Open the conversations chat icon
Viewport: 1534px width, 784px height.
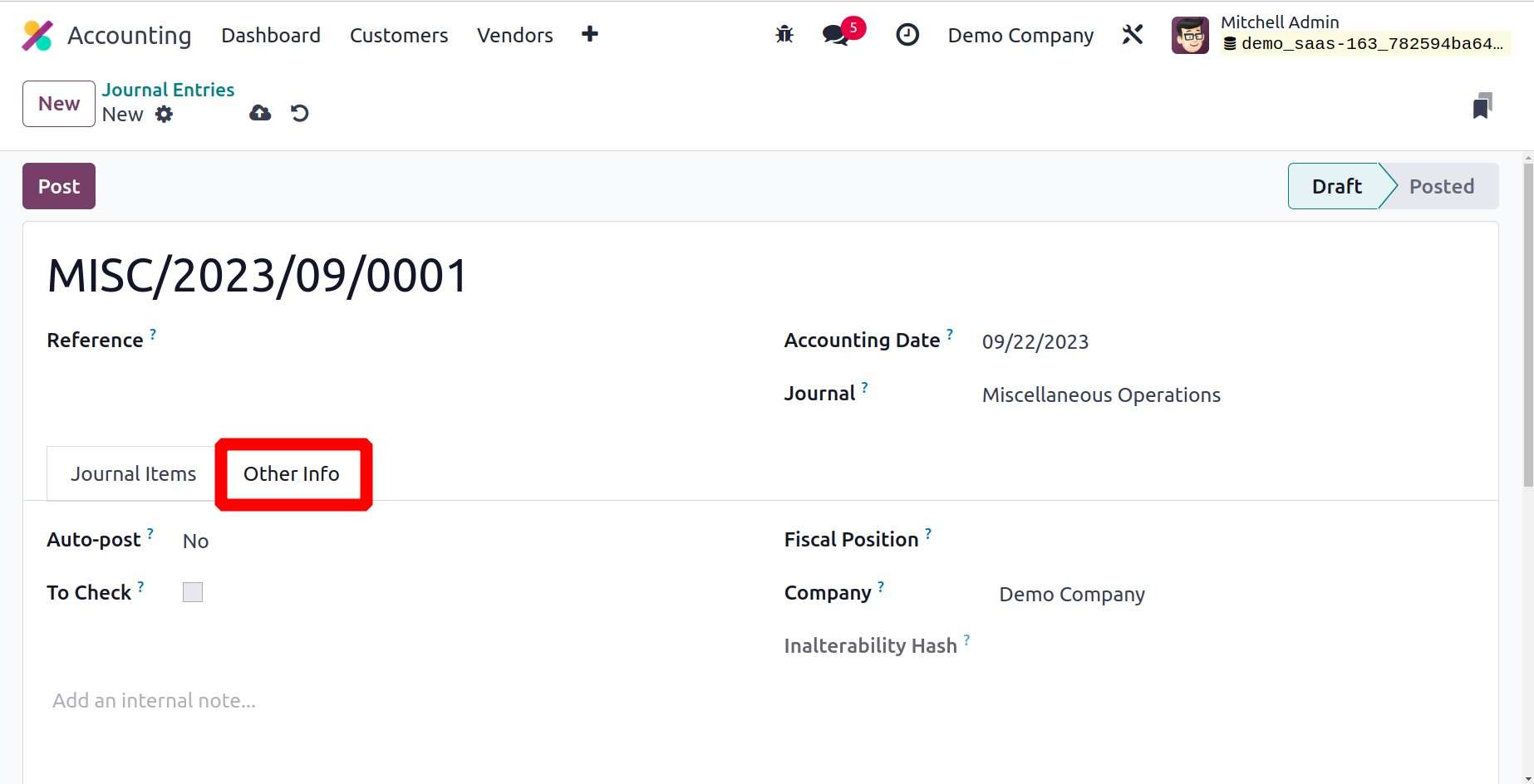pos(835,35)
